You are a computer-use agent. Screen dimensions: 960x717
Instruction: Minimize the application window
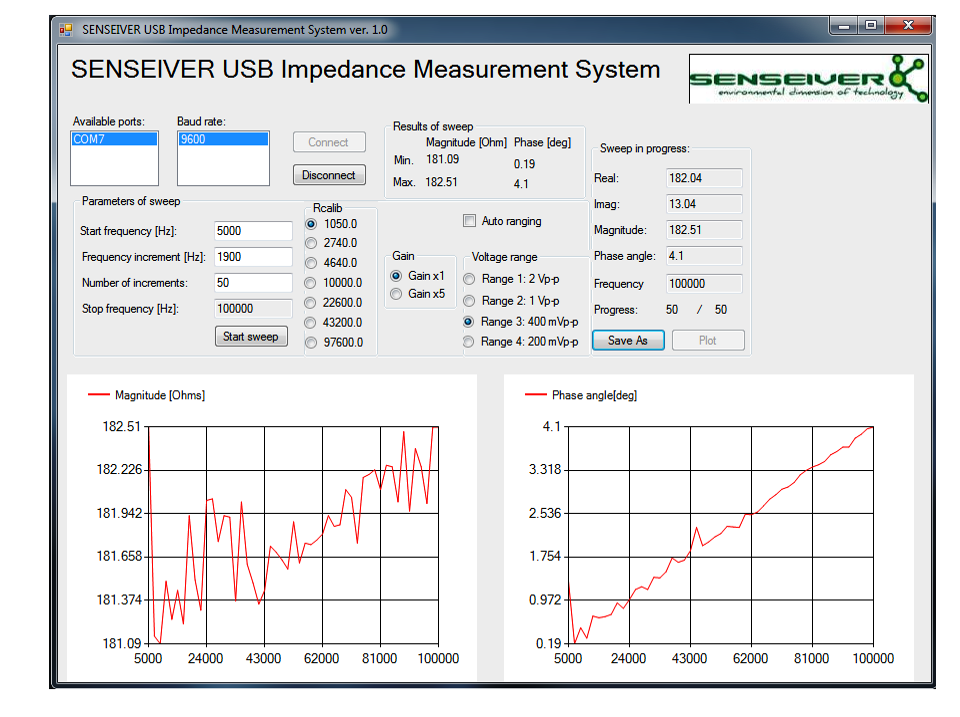[x=844, y=27]
